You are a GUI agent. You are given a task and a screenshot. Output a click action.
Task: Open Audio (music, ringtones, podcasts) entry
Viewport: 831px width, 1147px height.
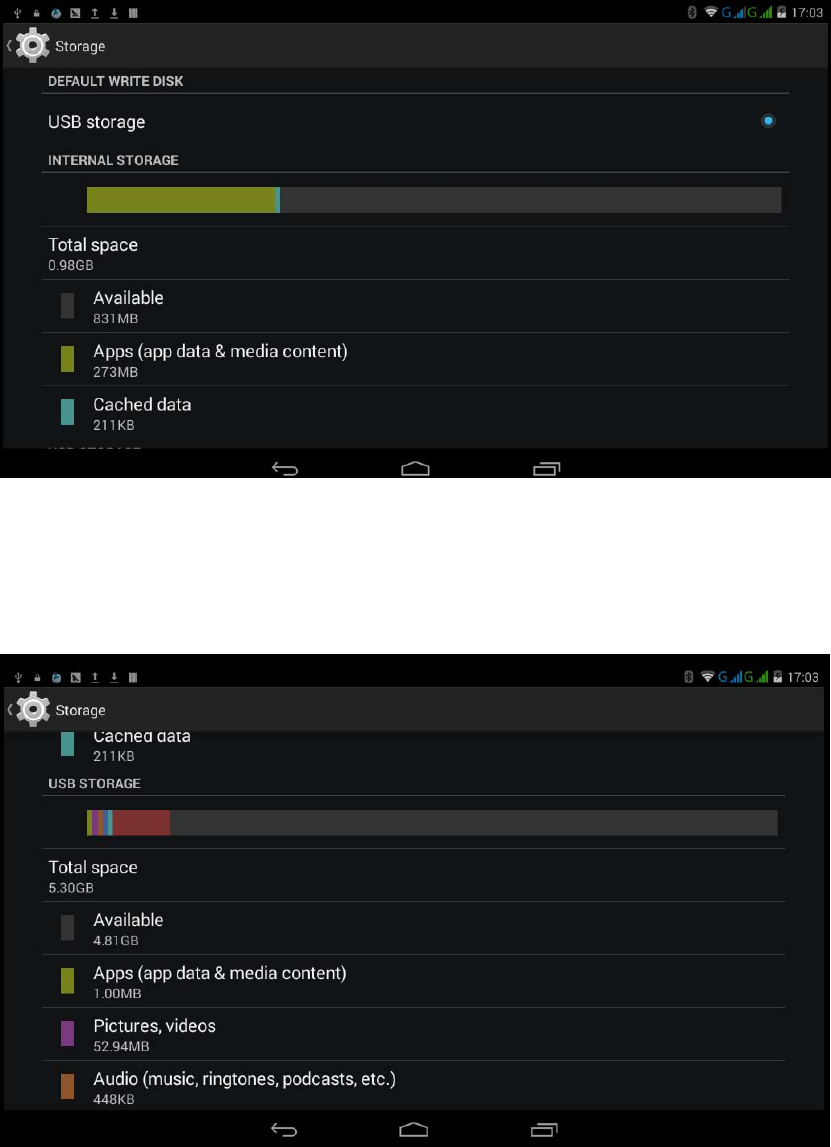point(413,1087)
